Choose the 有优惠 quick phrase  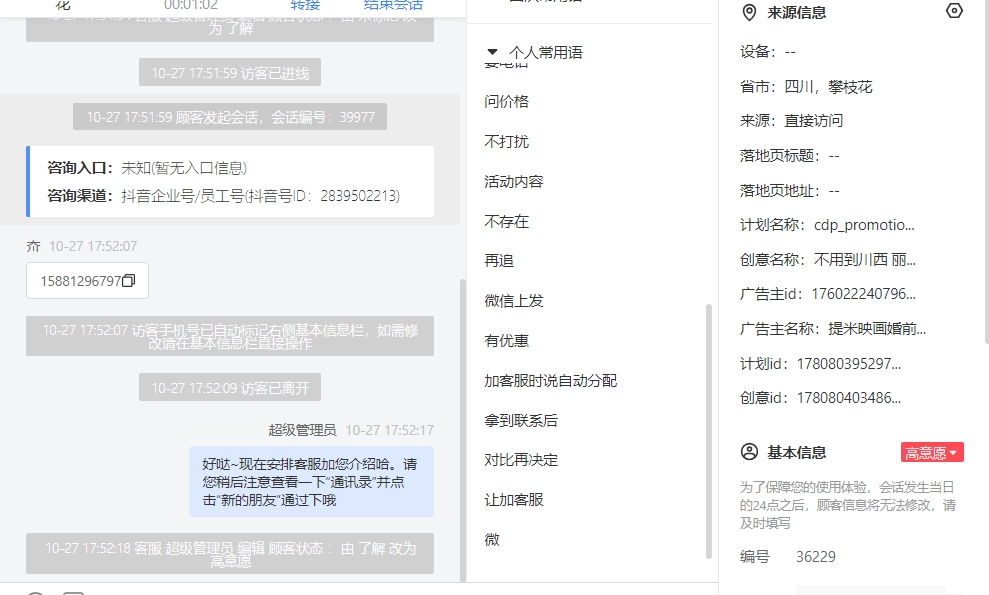tap(506, 341)
